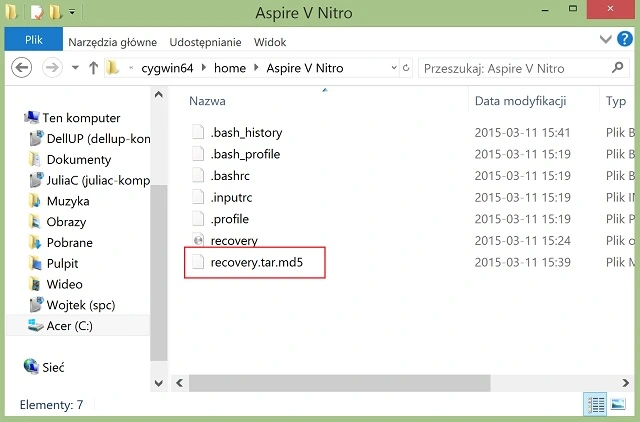Select Acer (C:) drive in sidebar
The height and width of the screenshot is (422, 640).
[x=69, y=326]
